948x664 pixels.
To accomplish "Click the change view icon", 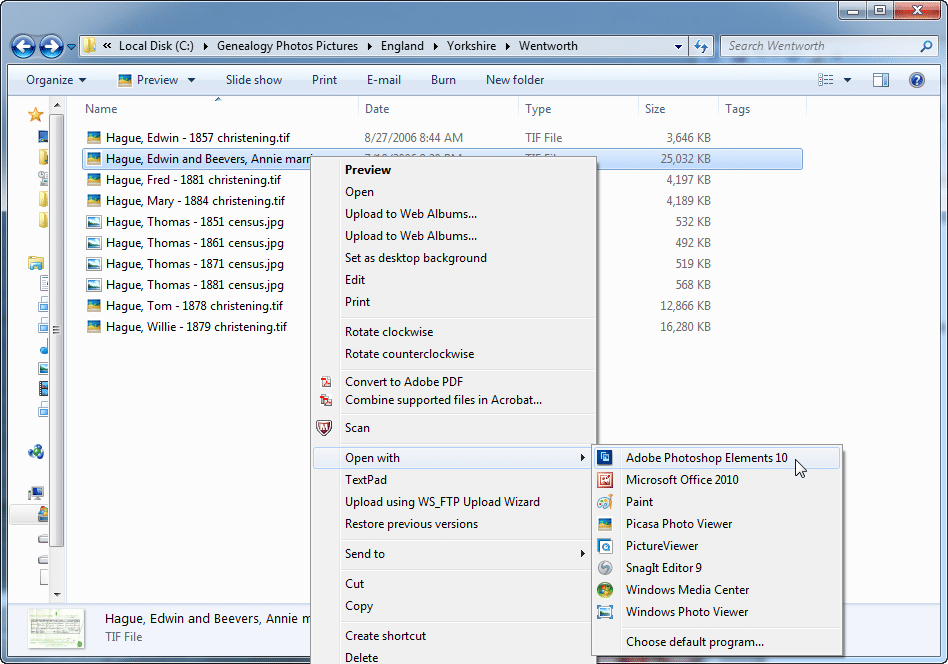I will (x=825, y=80).
